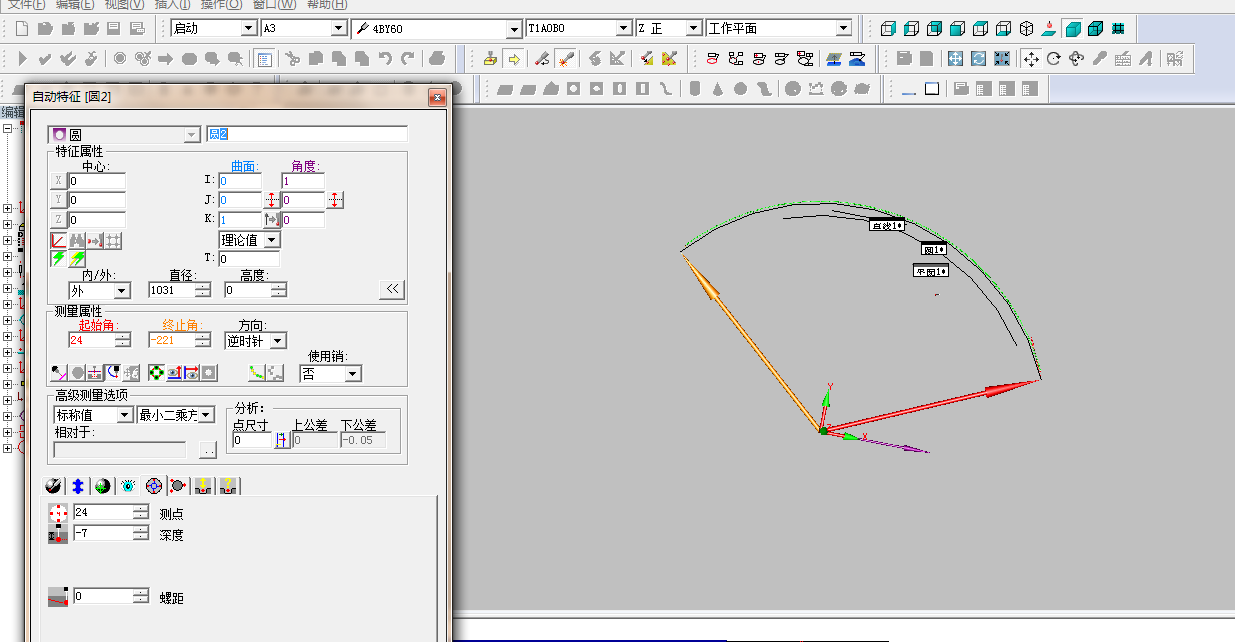Switch to the blue eye tab
Screen dimensions: 1235x642
tap(128, 486)
